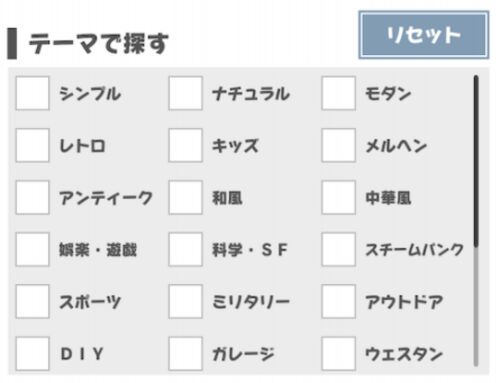Screen dimensions: 500x383
Task: Check the メルヘン option
Action: point(338,145)
